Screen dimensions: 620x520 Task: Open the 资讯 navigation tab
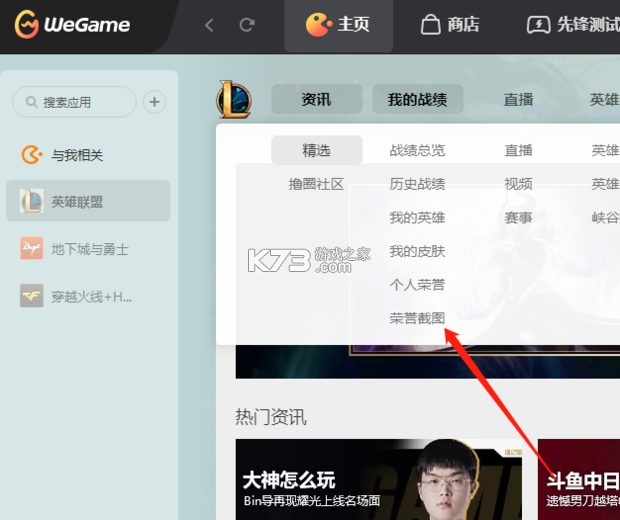click(x=316, y=99)
